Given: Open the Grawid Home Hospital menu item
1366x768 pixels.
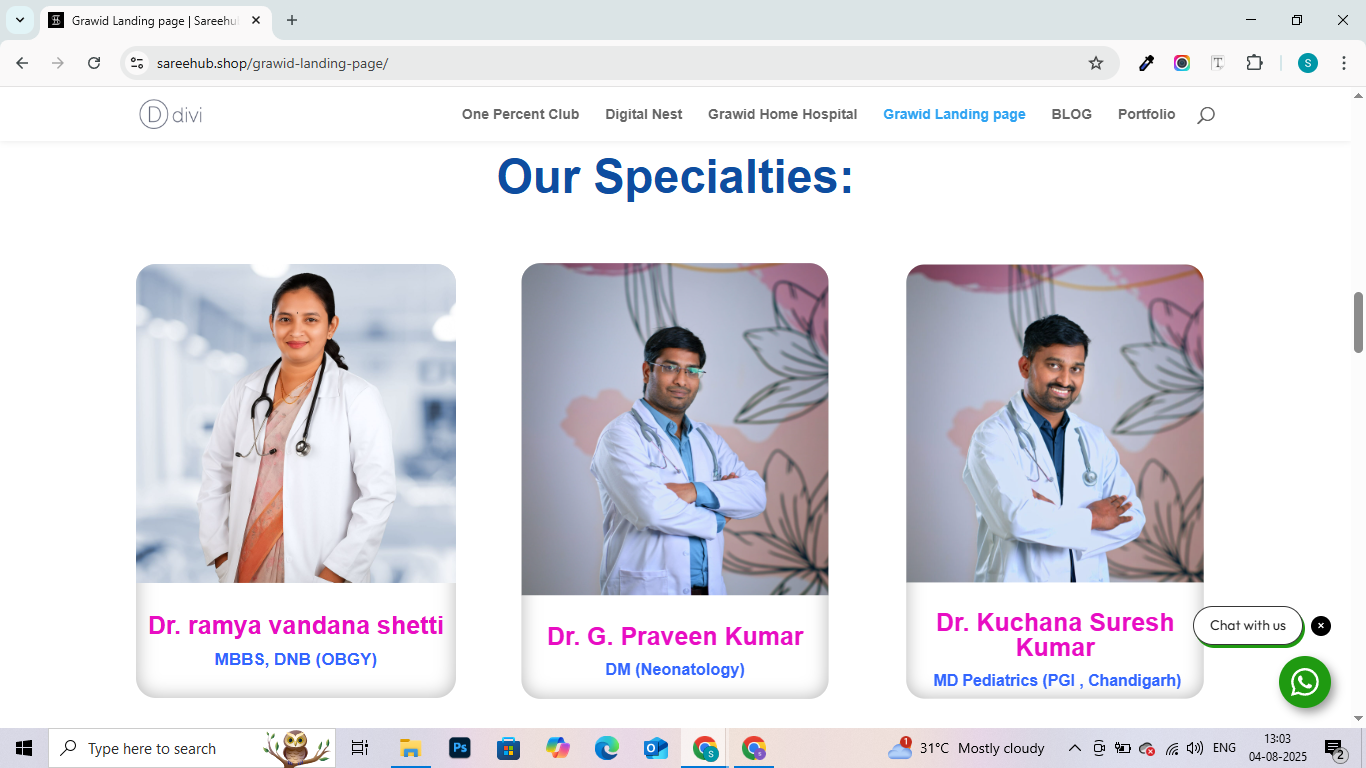Looking at the screenshot, I should tap(782, 114).
